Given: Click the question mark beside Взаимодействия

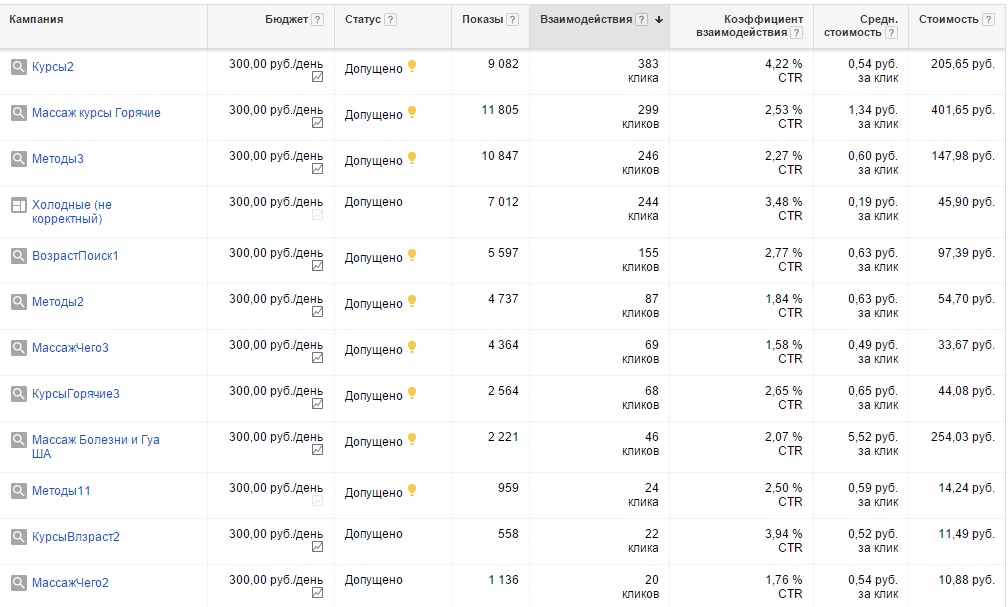Looking at the screenshot, I should click(642, 20).
